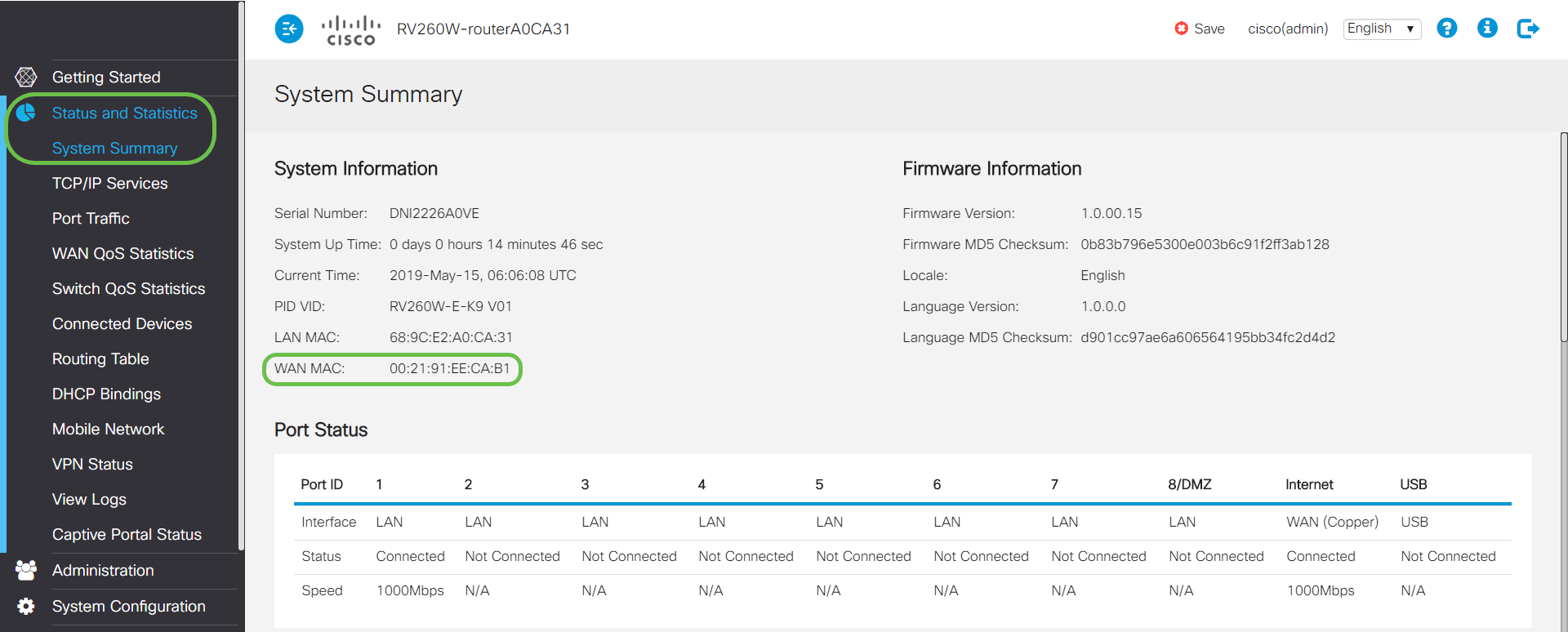The width and height of the screenshot is (1568, 632).
Task: Open the English language dropdown
Action: click(1382, 29)
